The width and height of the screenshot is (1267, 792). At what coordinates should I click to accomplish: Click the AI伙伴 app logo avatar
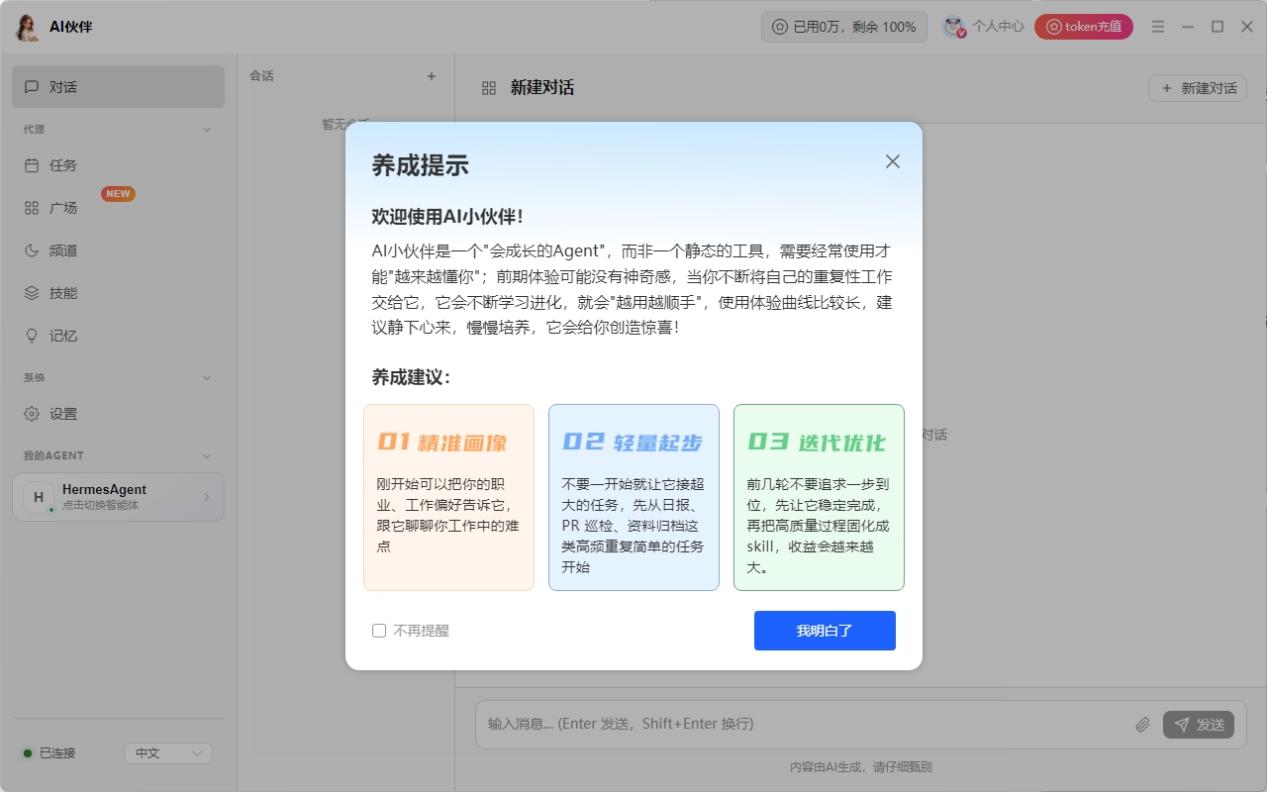tap(28, 27)
